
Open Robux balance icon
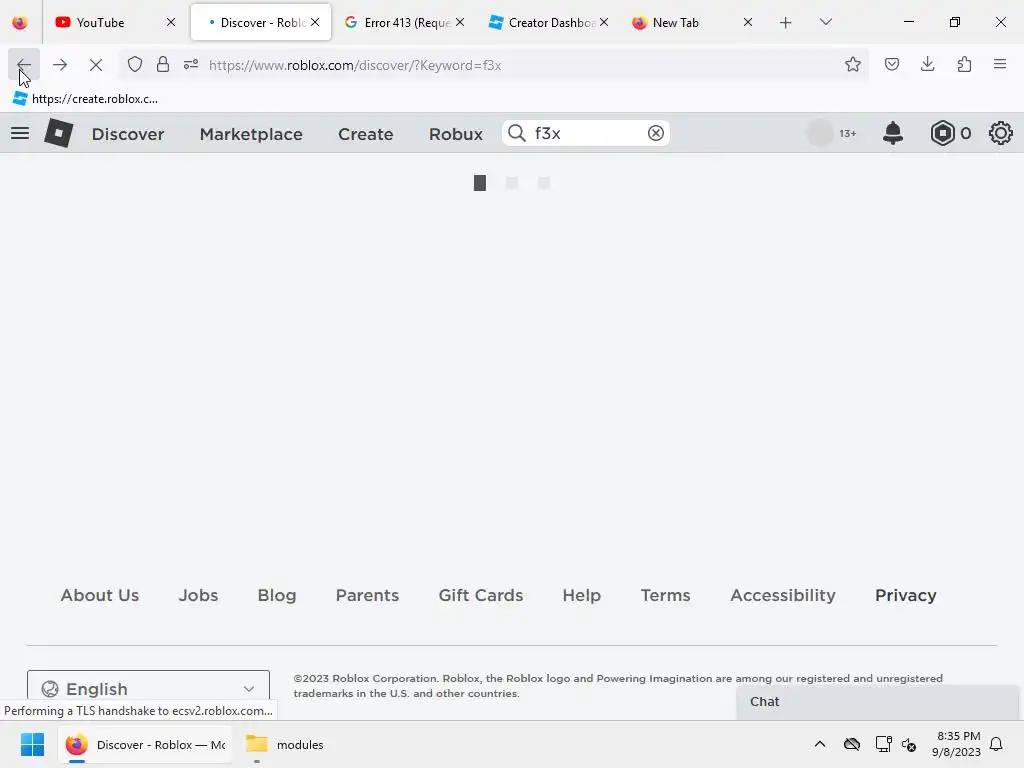(x=942, y=133)
